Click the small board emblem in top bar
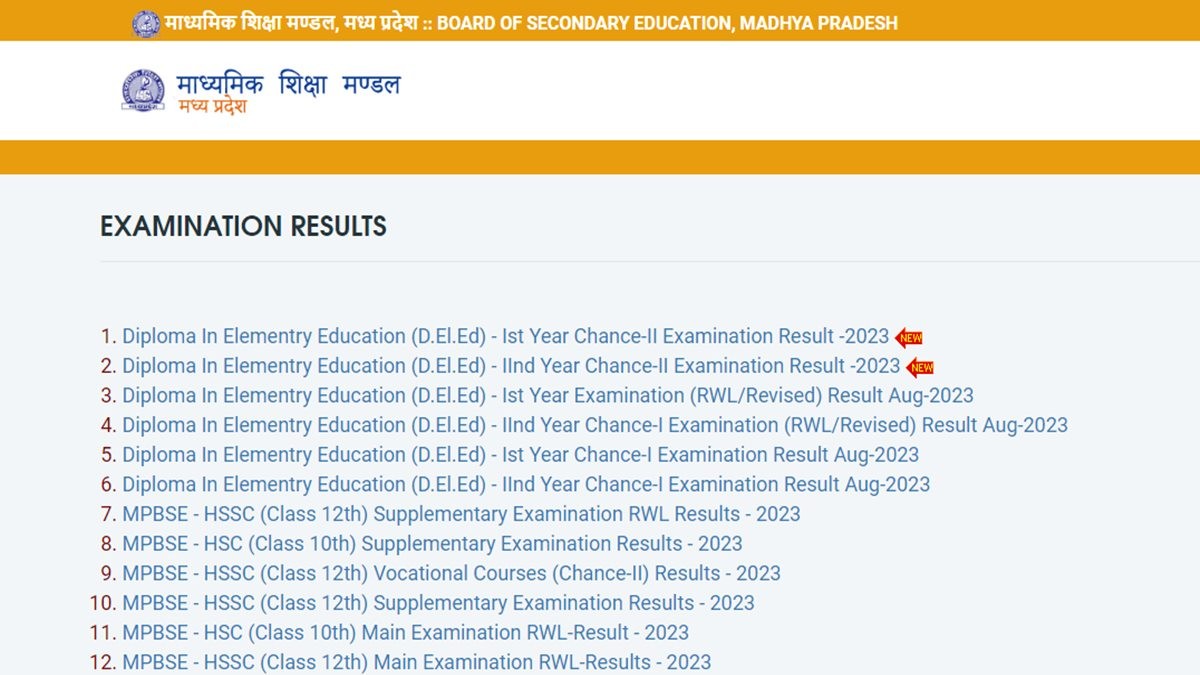Image resolution: width=1200 pixels, height=675 pixels. [146, 22]
